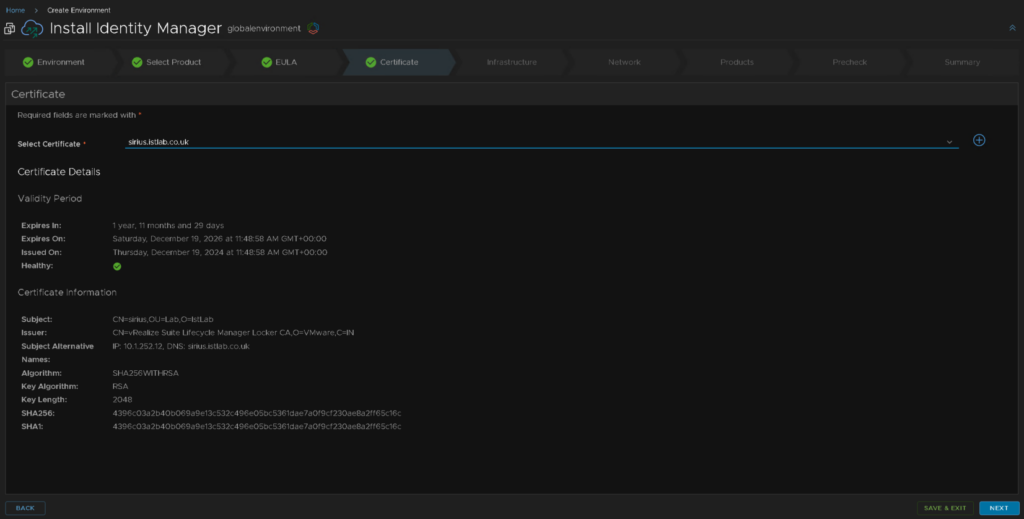Click the SHA256 fingerprint hash value

click(257, 413)
